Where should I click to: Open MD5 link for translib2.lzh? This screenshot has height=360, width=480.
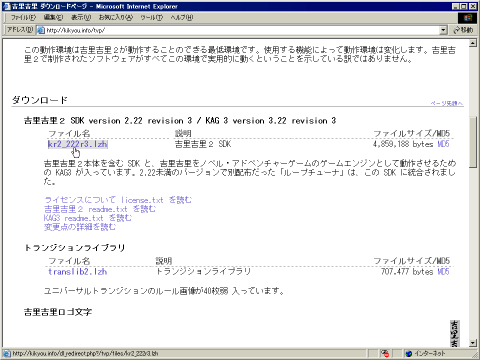click(443, 272)
